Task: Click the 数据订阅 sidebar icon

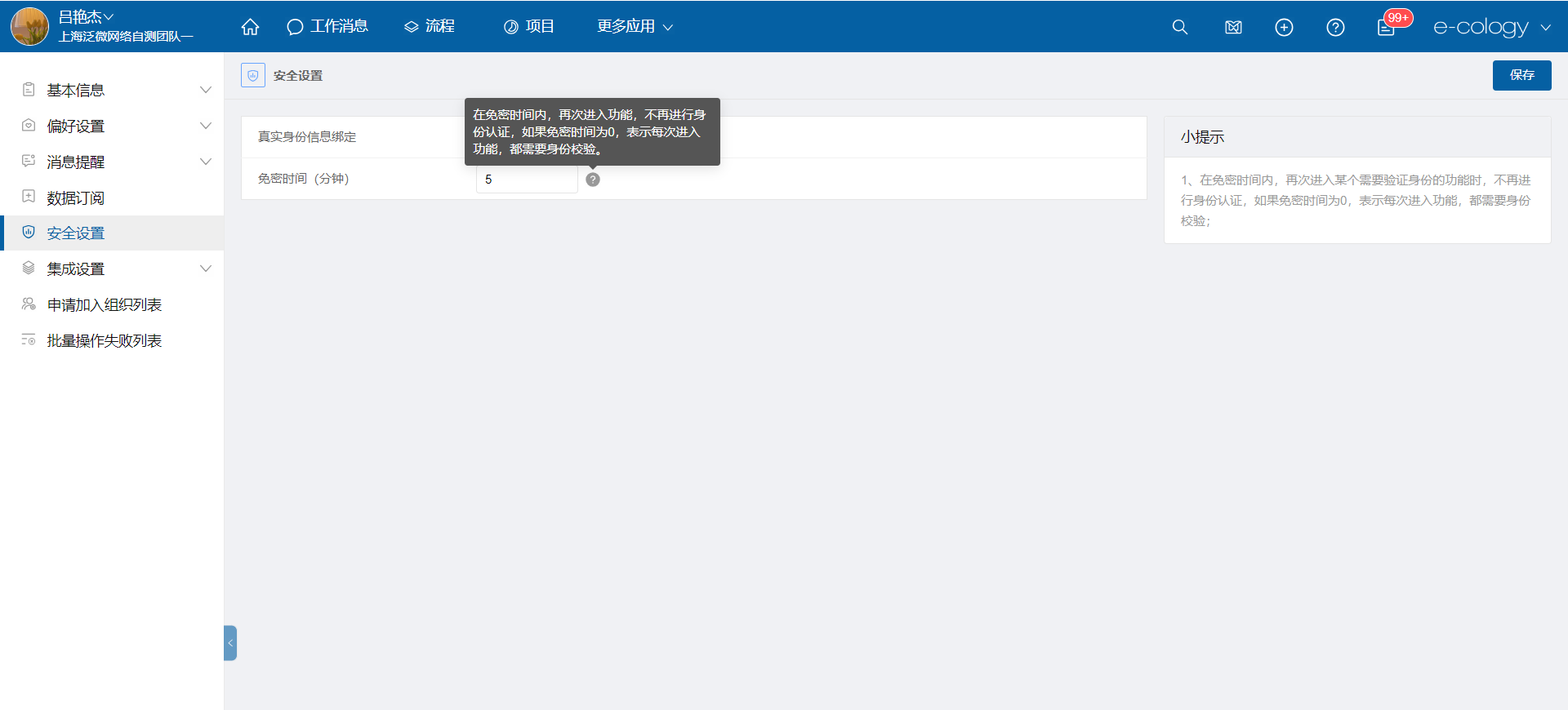Action: click(x=29, y=197)
